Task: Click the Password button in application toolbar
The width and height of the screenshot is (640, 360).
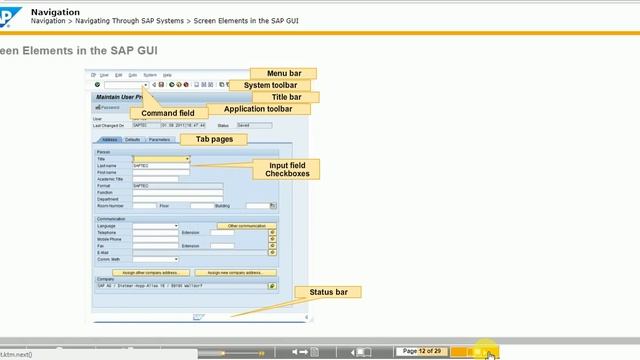Action: [x=107, y=108]
